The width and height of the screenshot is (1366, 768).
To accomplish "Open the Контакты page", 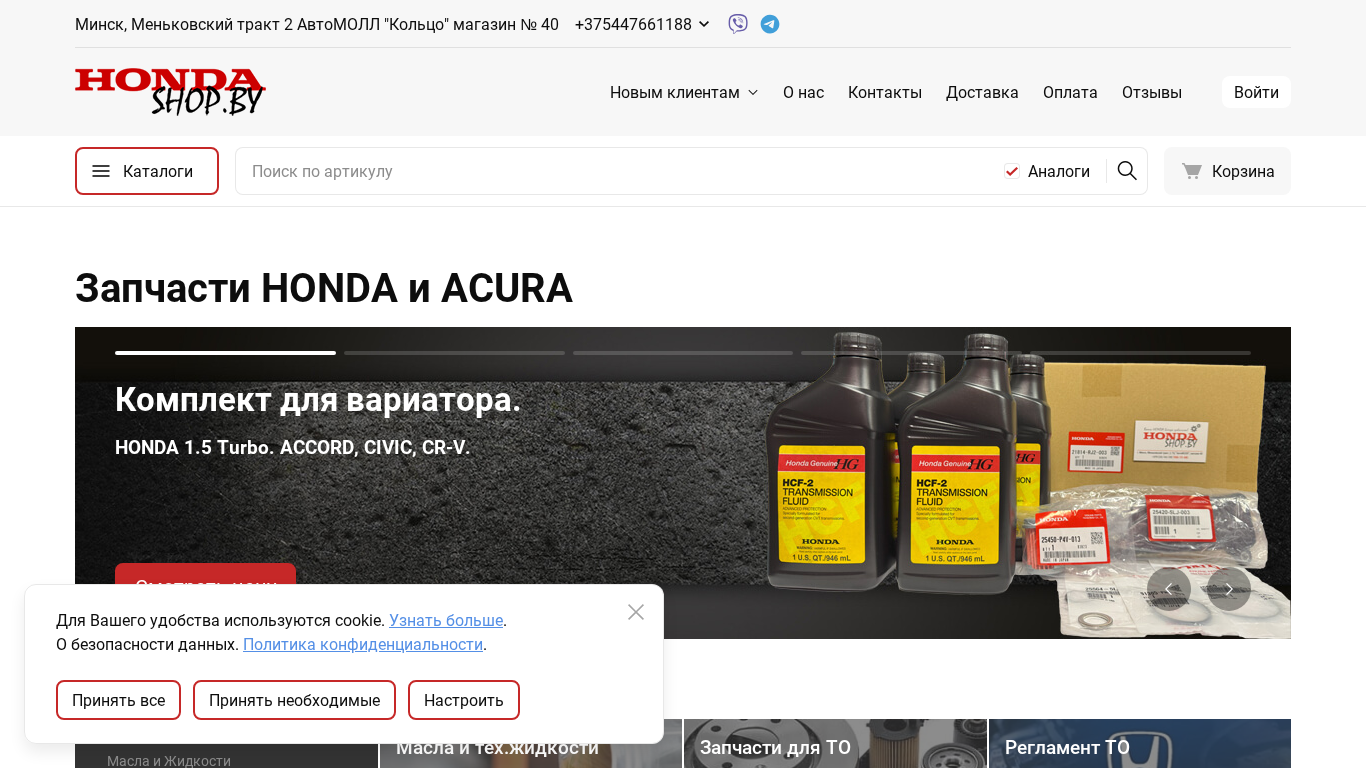I will (x=885, y=92).
